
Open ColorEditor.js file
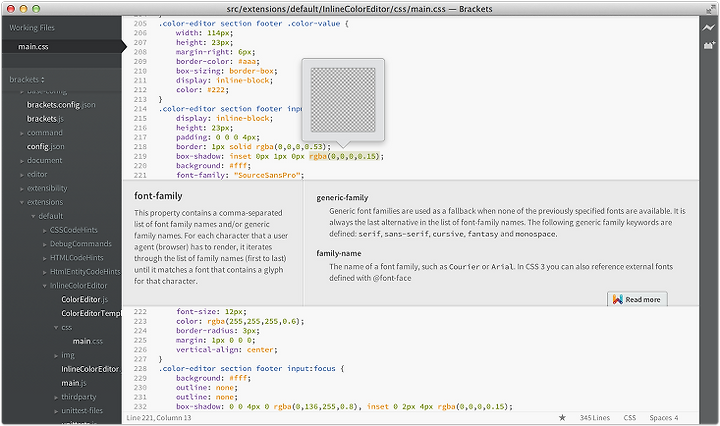pos(84,299)
